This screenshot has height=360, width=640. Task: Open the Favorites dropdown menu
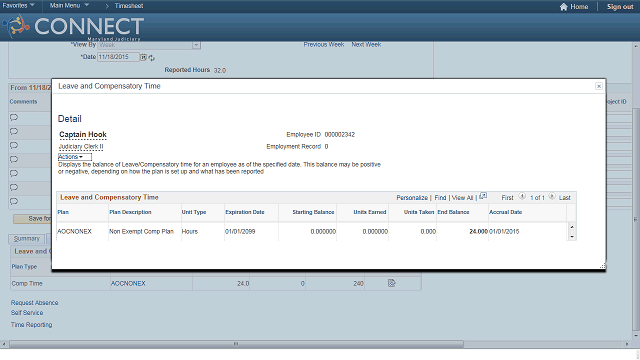(x=18, y=6)
